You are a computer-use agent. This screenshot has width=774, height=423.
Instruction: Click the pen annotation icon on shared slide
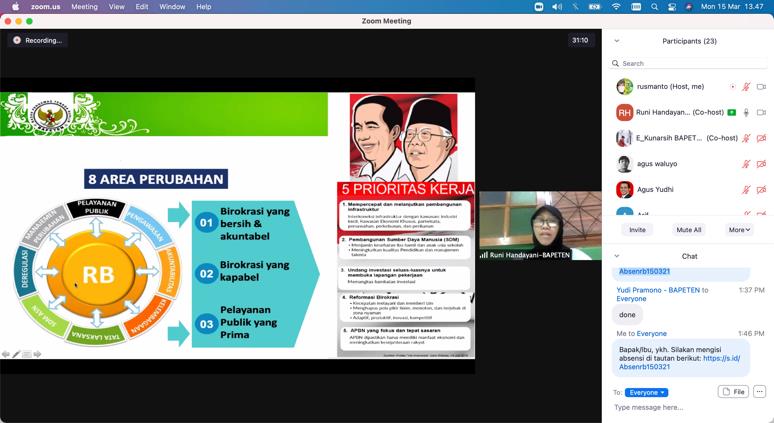point(16,354)
